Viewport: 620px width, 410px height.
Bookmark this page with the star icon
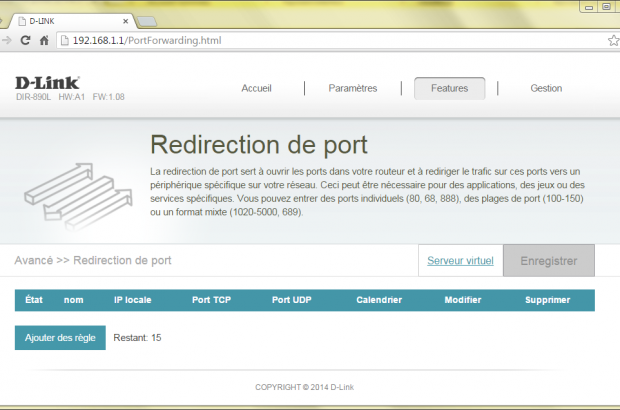tap(613, 41)
